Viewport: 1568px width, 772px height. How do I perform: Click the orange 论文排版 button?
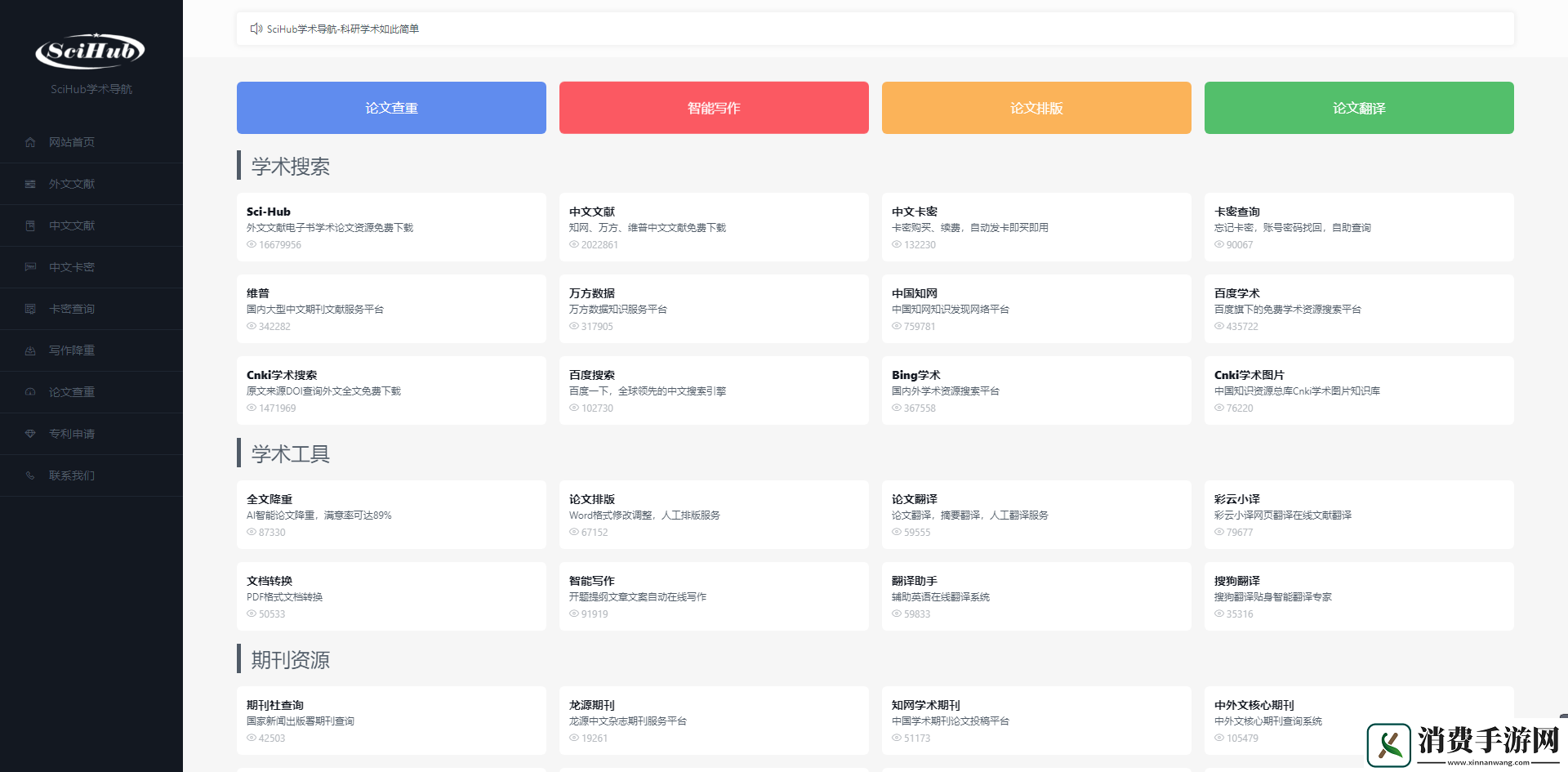pyautogui.click(x=1036, y=108)
